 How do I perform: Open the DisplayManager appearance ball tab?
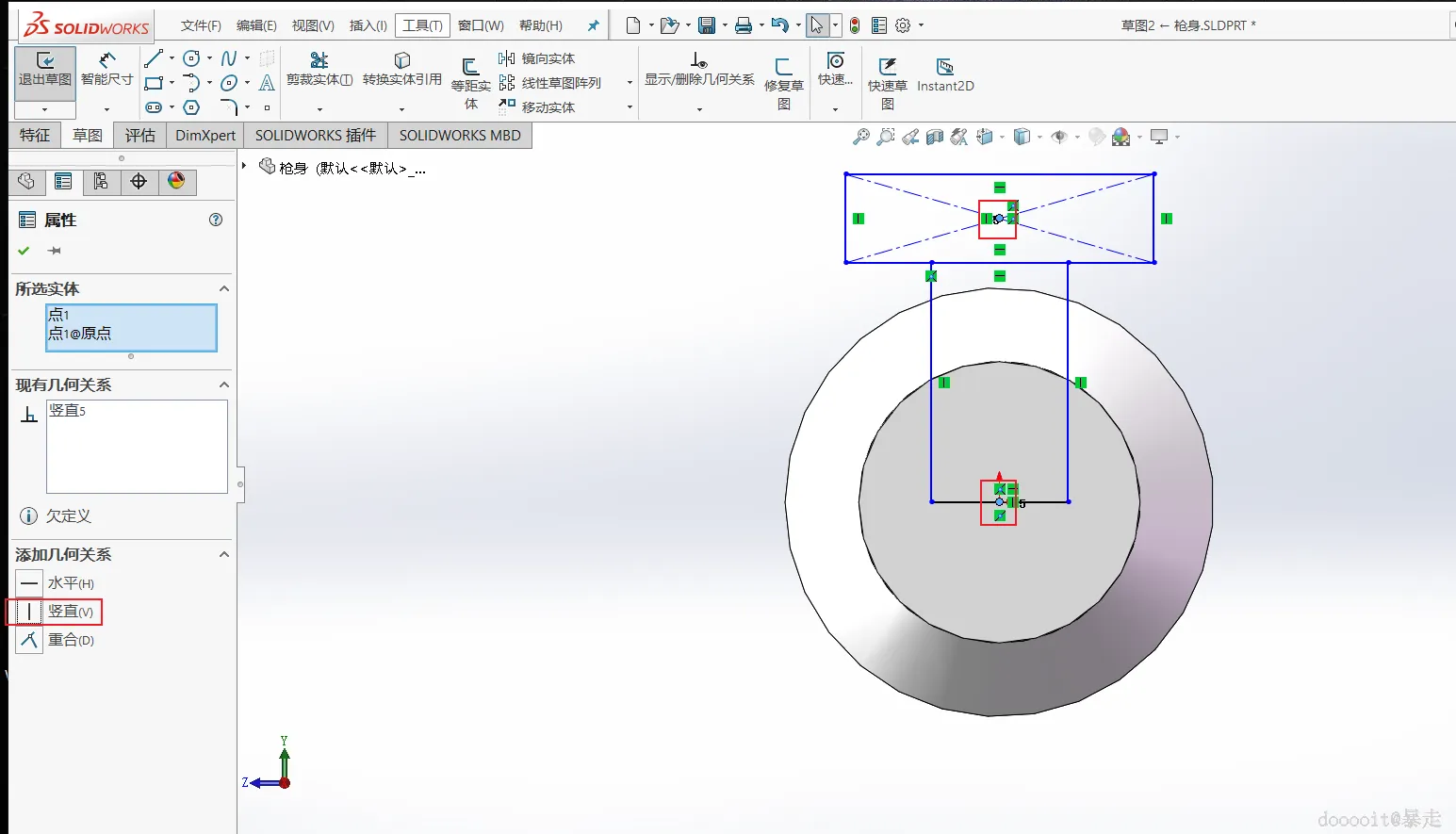click(x=176, y=181)
